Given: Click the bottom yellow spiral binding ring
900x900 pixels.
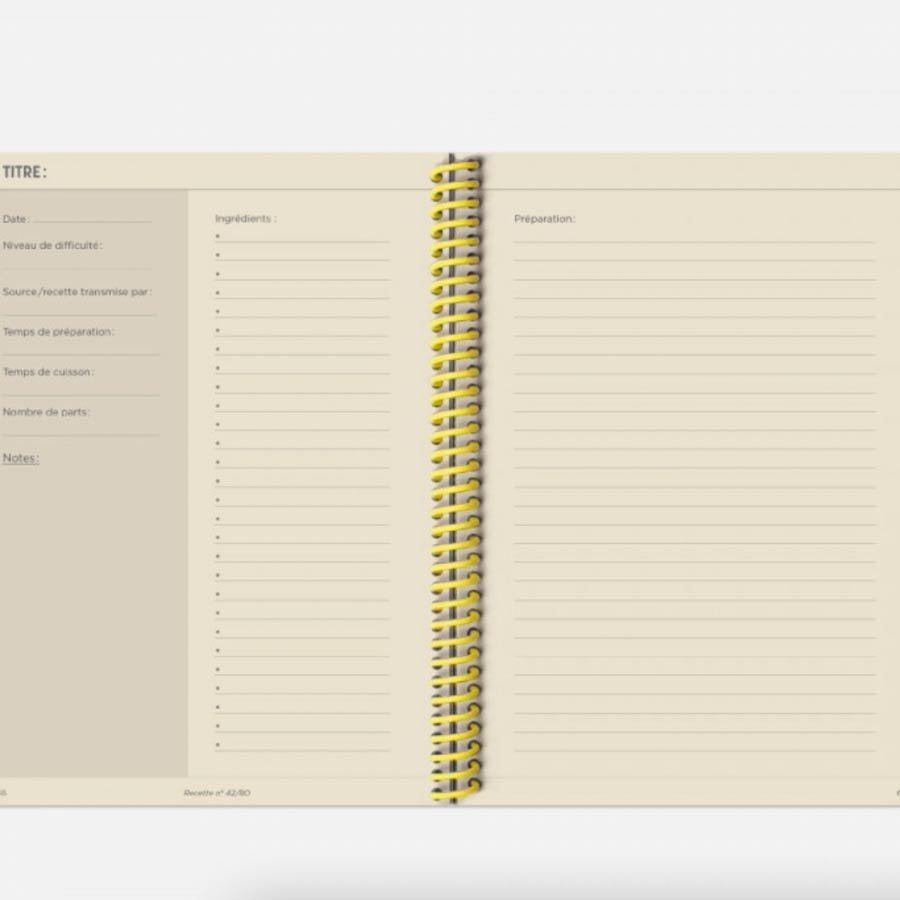Looking at the screenshot, I should 456,792.
